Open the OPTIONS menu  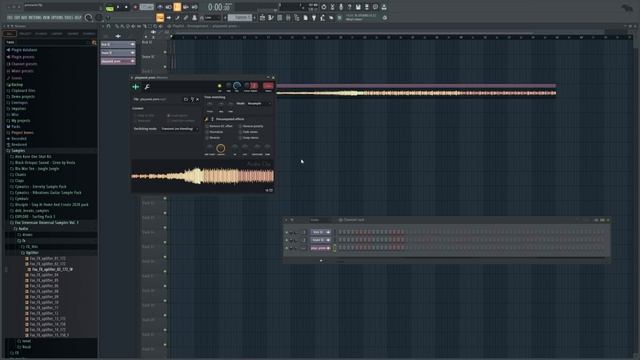[x=56, y=18]
